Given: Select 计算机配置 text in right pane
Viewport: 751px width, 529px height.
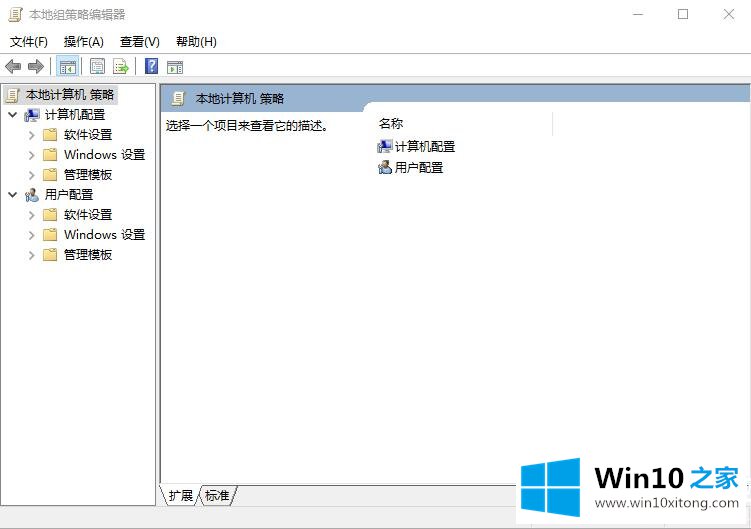Looking at the screenshot, I should pos(425,147).
